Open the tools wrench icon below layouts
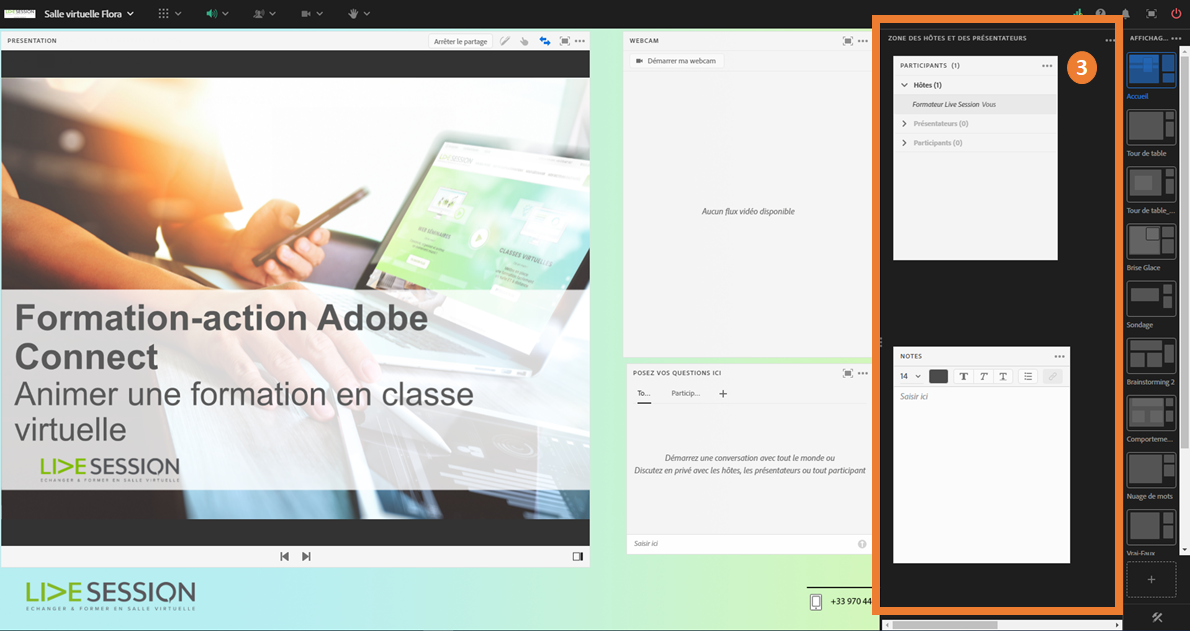Image resolution: width=1190 pixels, height=631 pixels. click(x=1157, y=618)
